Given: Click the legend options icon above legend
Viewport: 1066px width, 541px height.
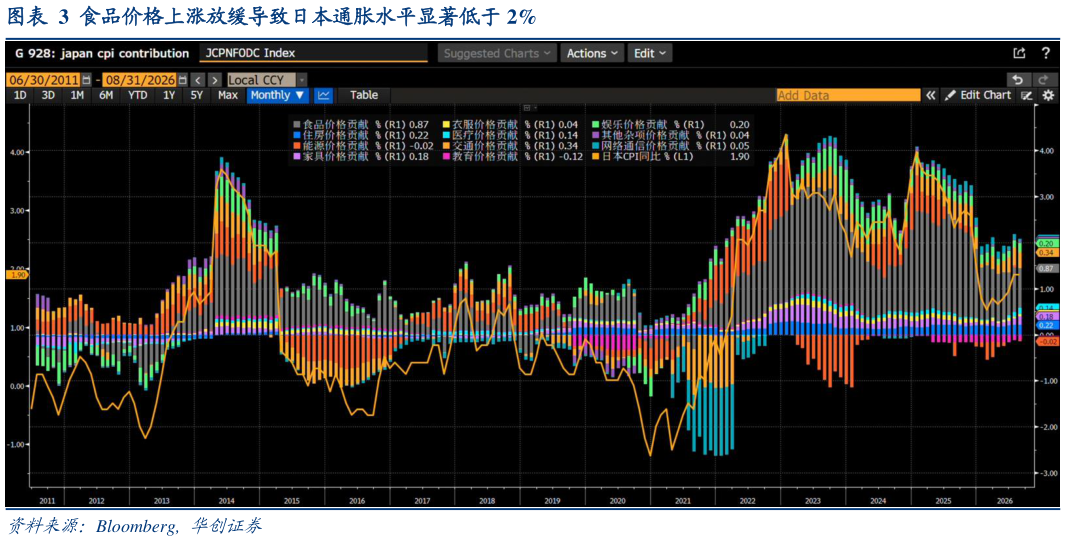Looking at the screenshot, I should click(526, 108).
